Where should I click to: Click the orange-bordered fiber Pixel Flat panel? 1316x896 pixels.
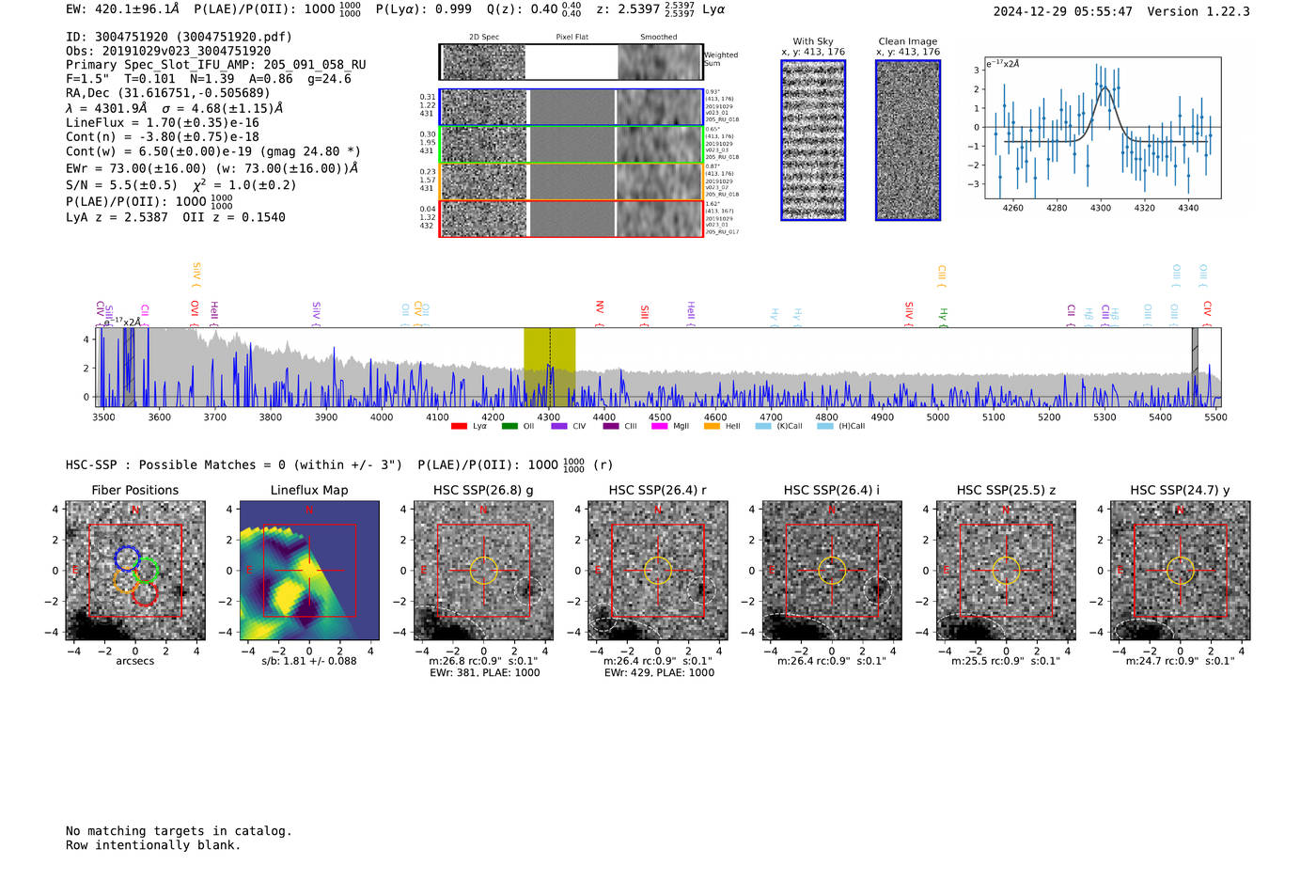point(572,181)
